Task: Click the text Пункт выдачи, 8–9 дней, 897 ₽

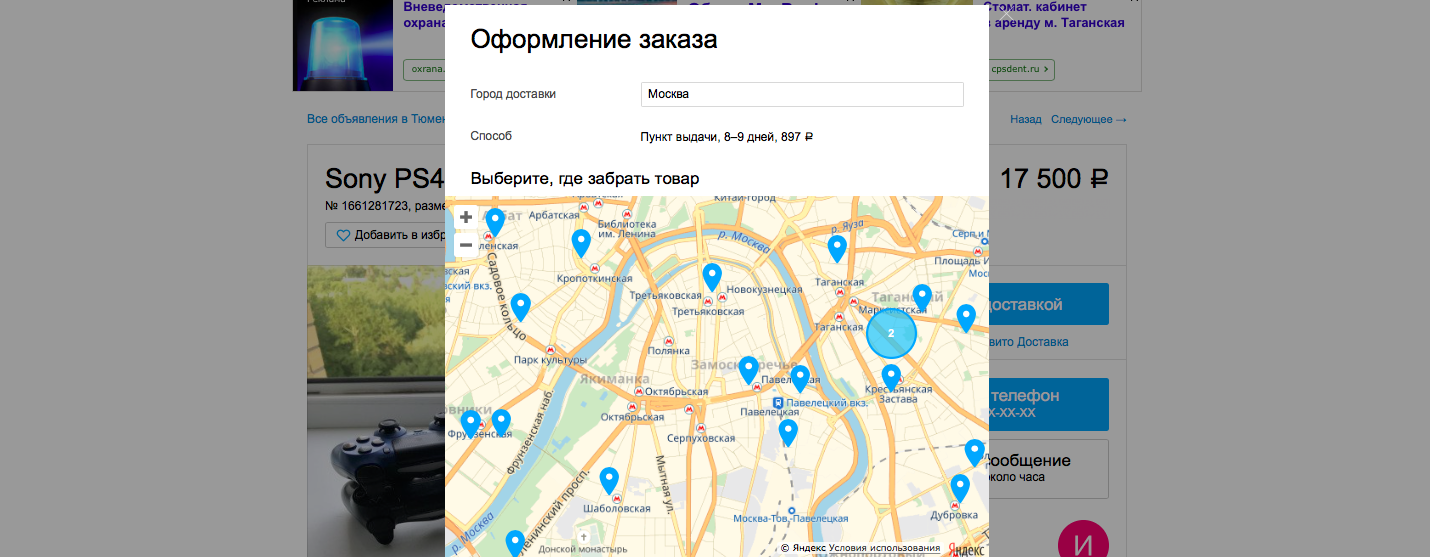Action: (726, 136)
